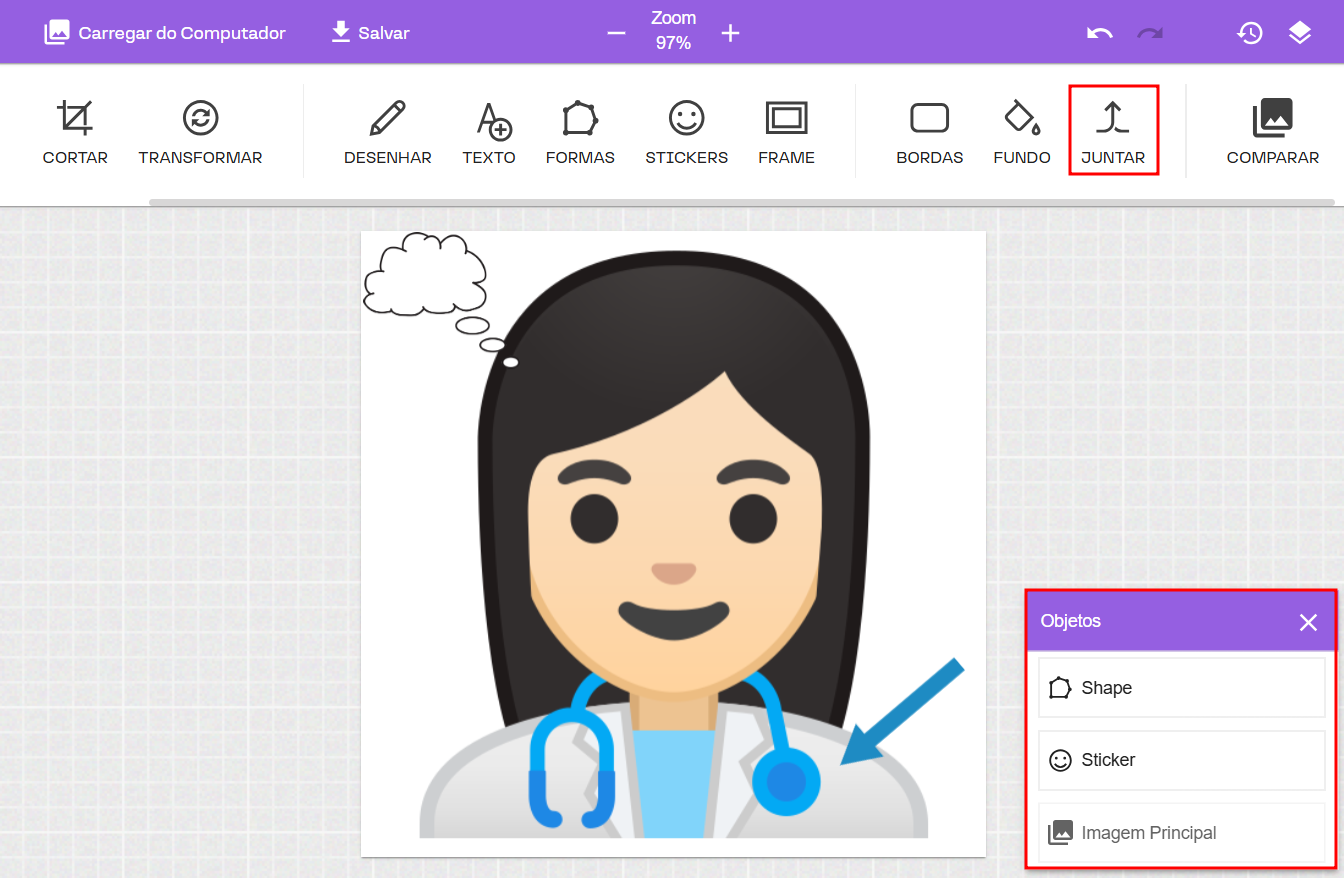This screenshot has width=1344, height=878.
Task: Open the Comparar images tool
Action: click(x=1272, y=132)
